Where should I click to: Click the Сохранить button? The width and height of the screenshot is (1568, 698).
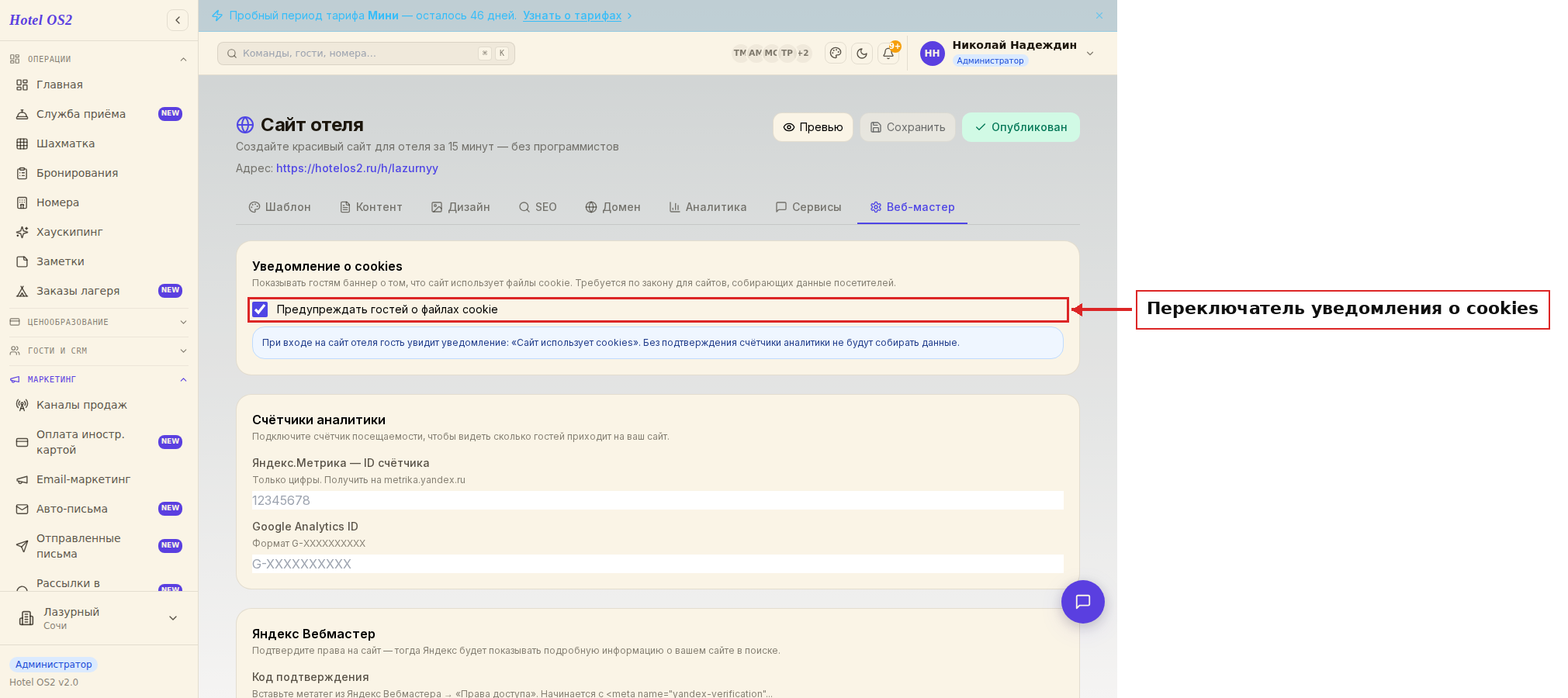[908, 127]
